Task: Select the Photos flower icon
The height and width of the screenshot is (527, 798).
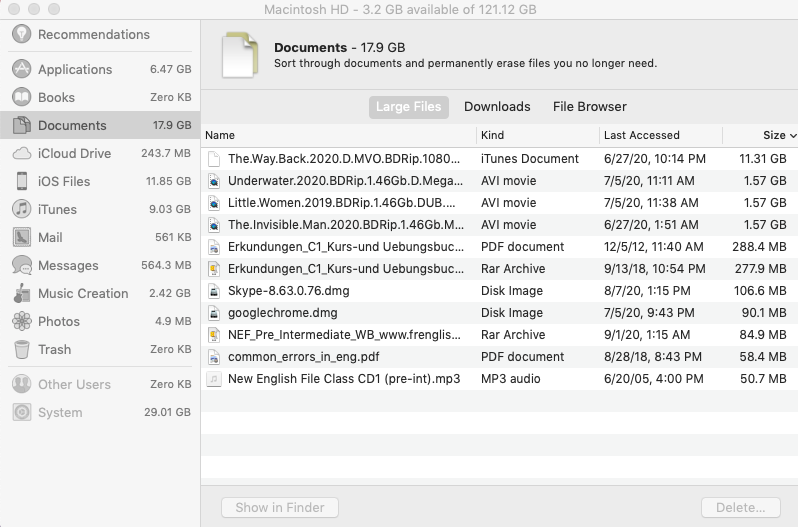Action: point(21,321)
